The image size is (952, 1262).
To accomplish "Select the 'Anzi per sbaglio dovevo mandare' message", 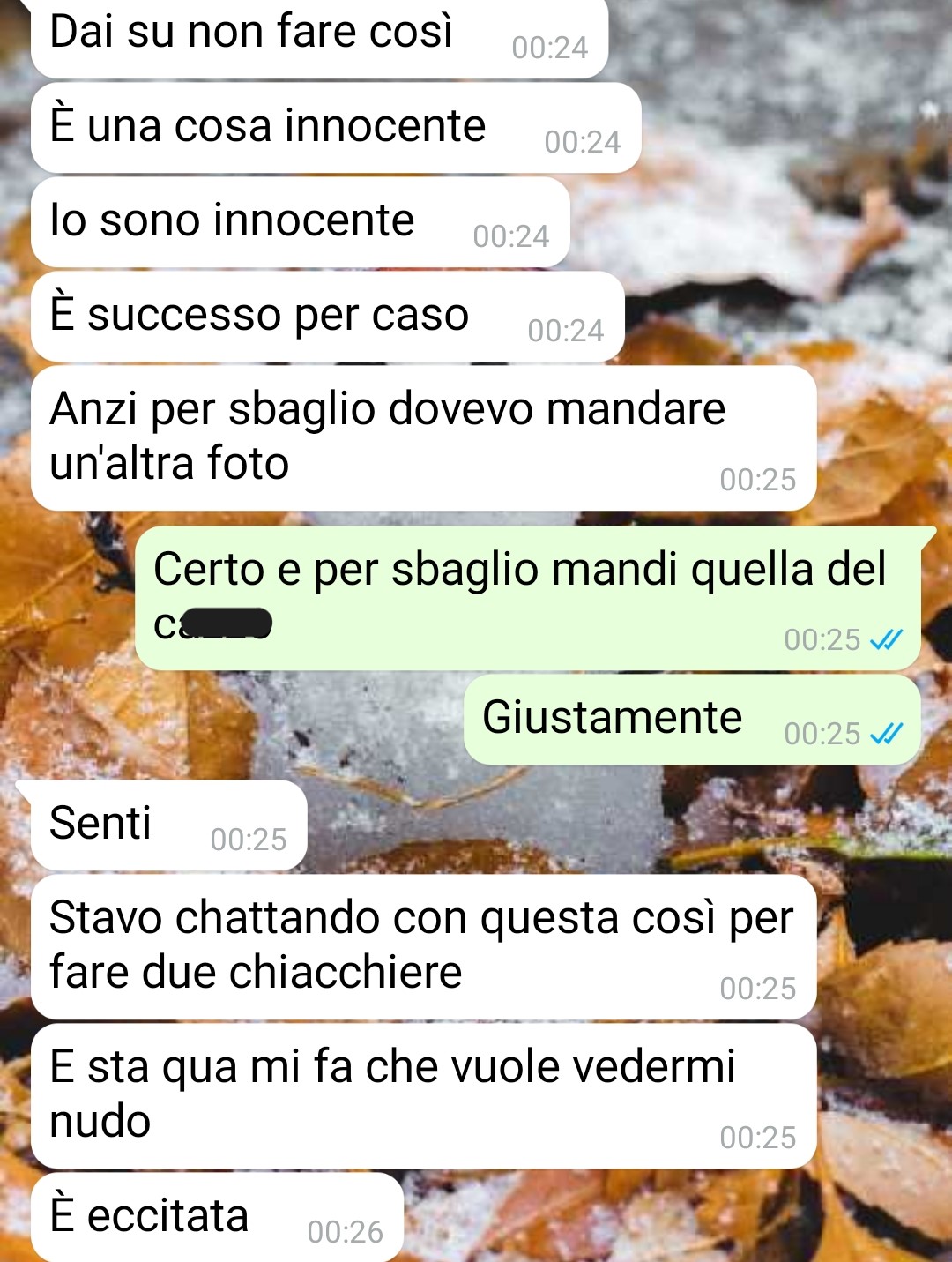I will (423, 438).
